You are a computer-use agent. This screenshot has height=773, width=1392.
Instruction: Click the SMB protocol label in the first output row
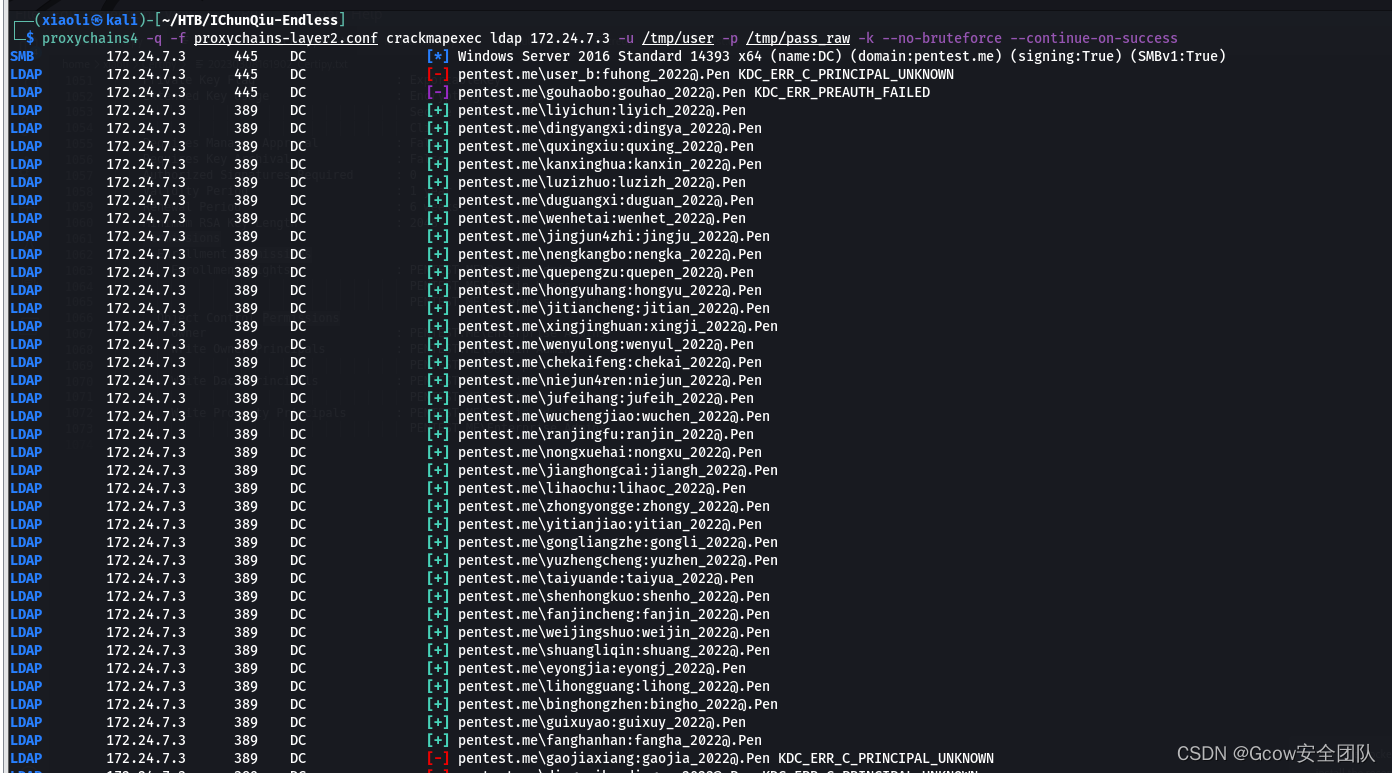[x=22, y=56]
